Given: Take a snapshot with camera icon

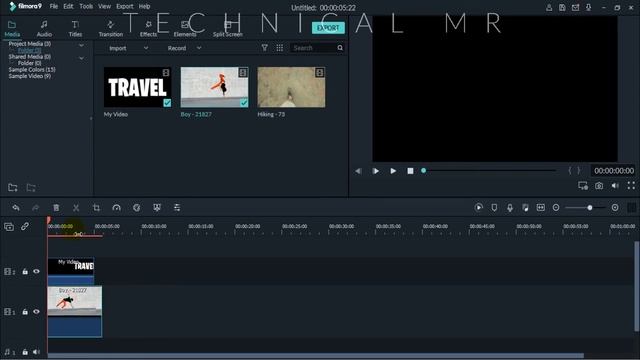Looking at the screenshot, I should (599, 186).
